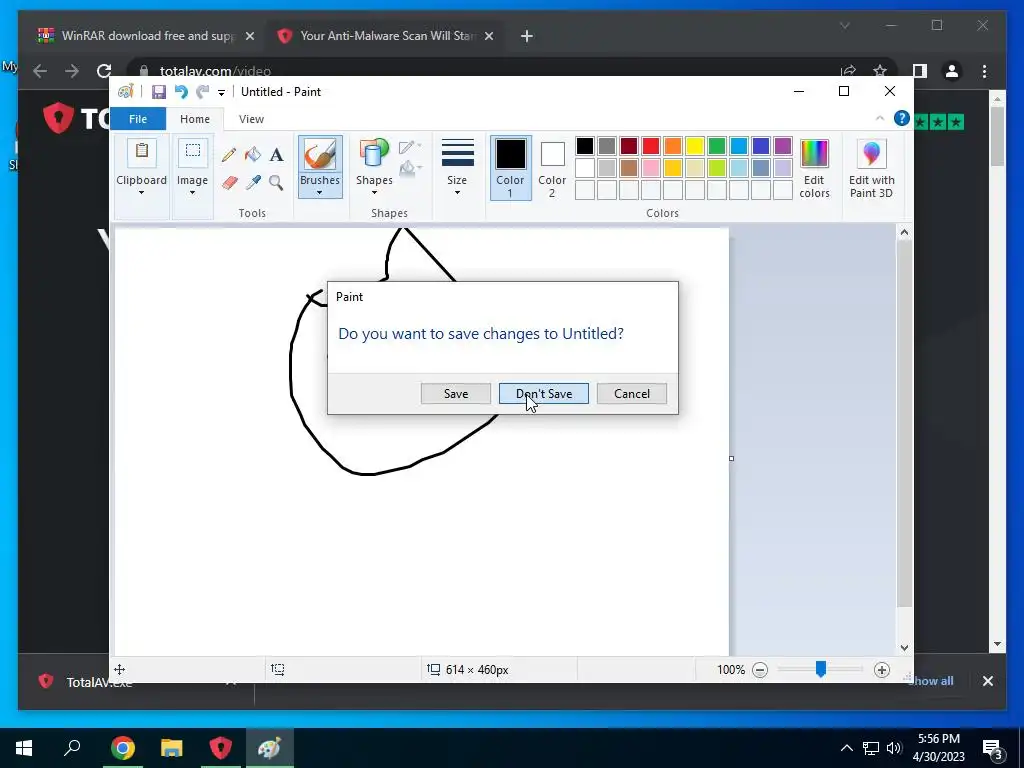Click Don't Save in the dialog
The height and width of the screenshot is (768, 1024).
click(x=544, y=394)
